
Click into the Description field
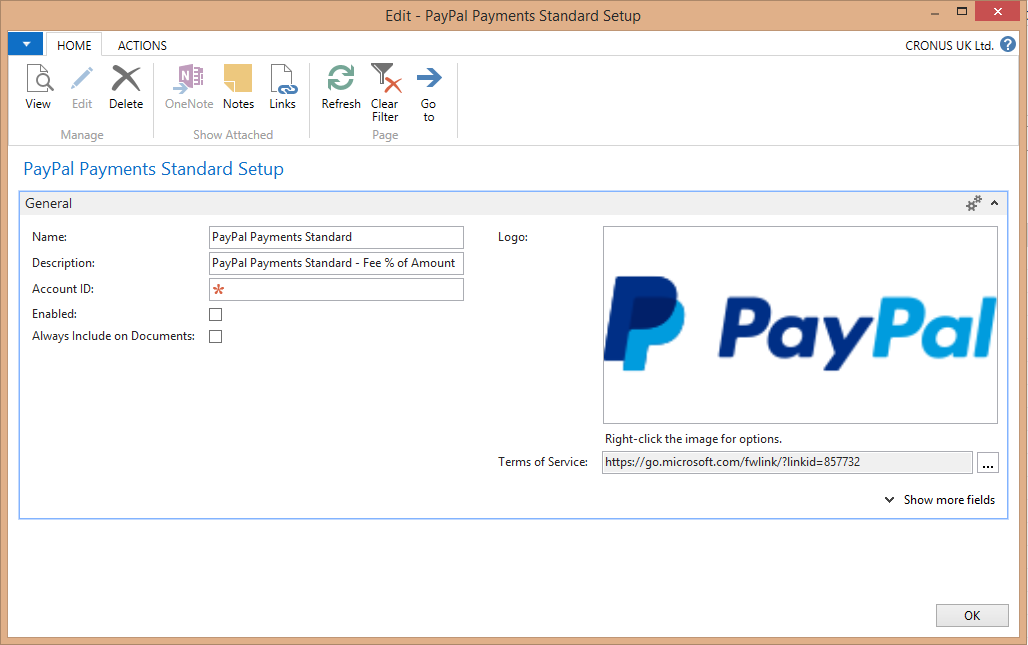point(336,264)
